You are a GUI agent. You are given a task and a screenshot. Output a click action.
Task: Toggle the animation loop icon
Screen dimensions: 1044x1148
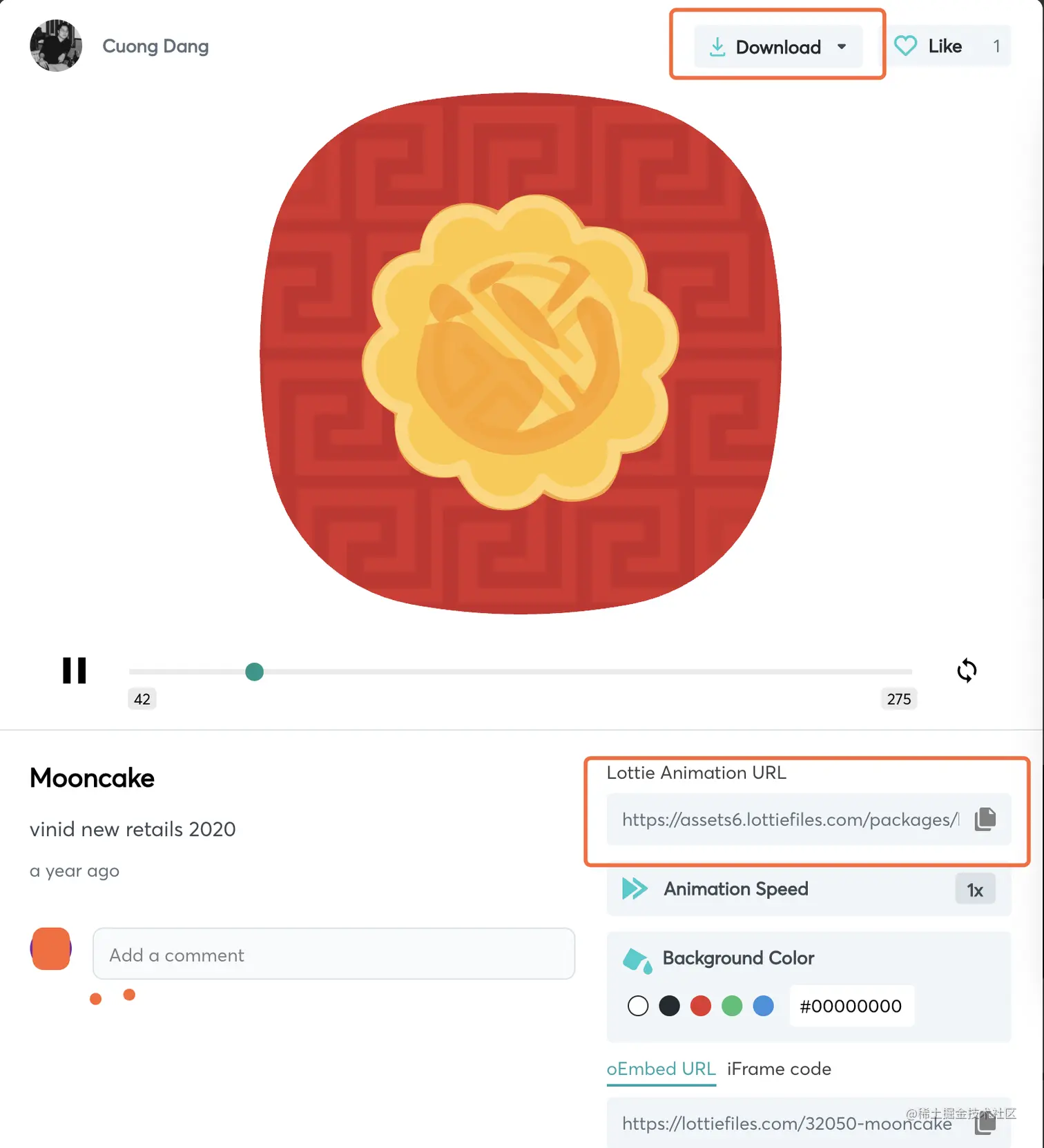point(967,670)
